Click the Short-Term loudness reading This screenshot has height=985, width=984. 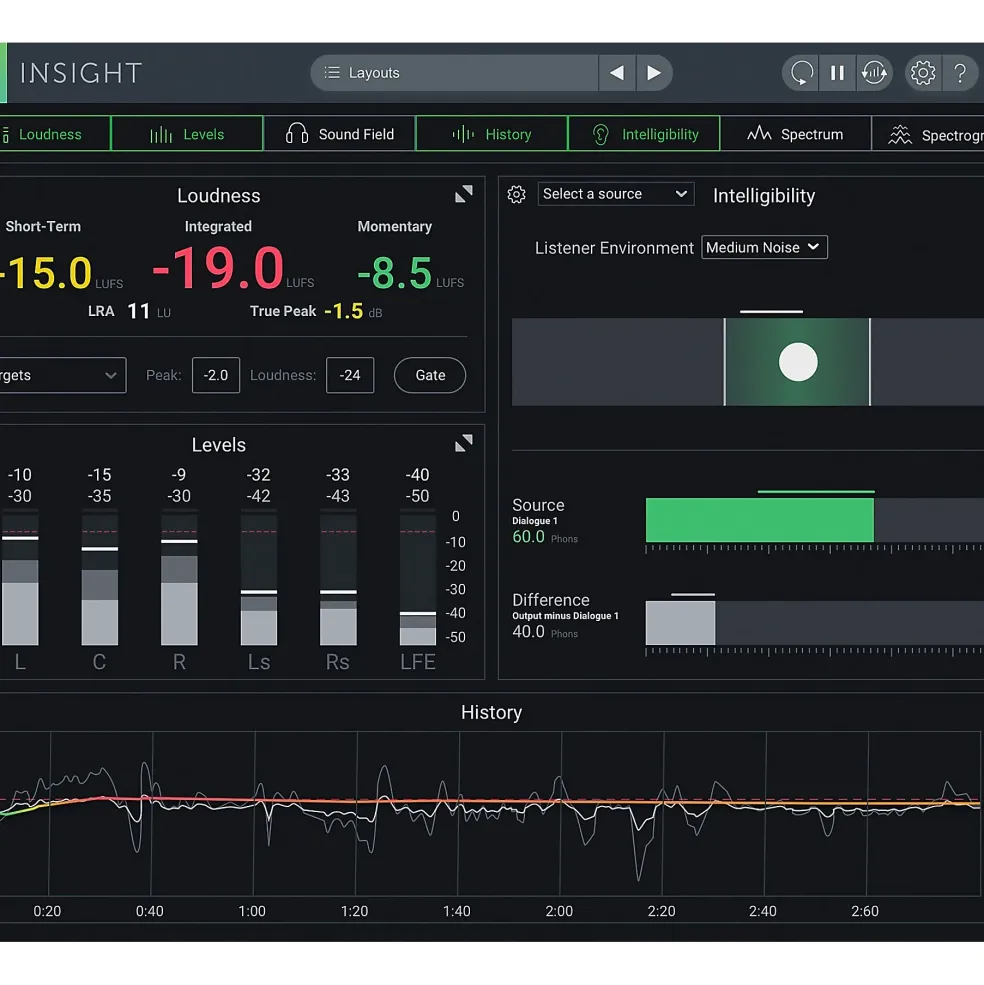point(46,273)
